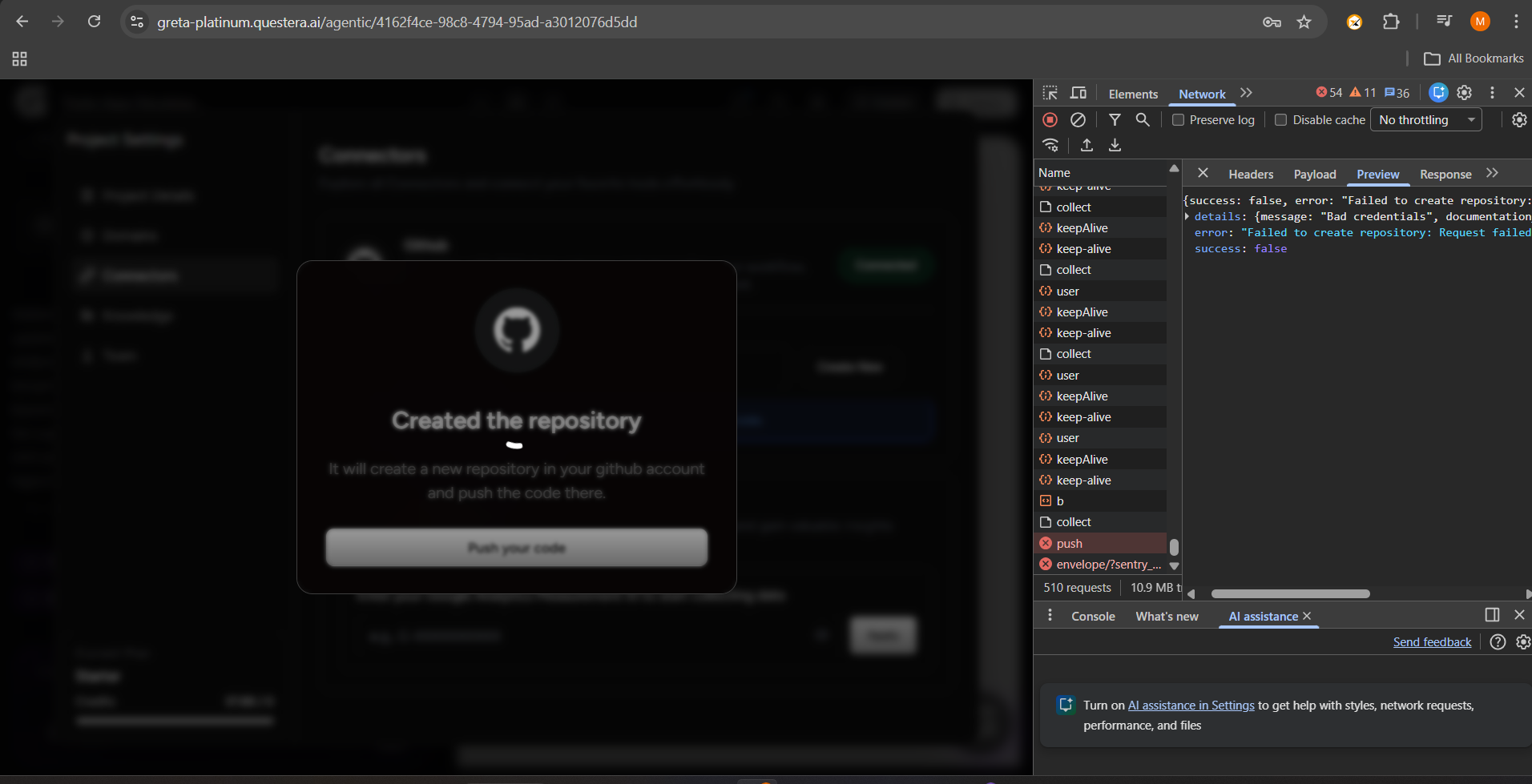Viewport: 1532px width, 784px height.
Task: Click the browser back arrow
Action: (x=22, y=22)
